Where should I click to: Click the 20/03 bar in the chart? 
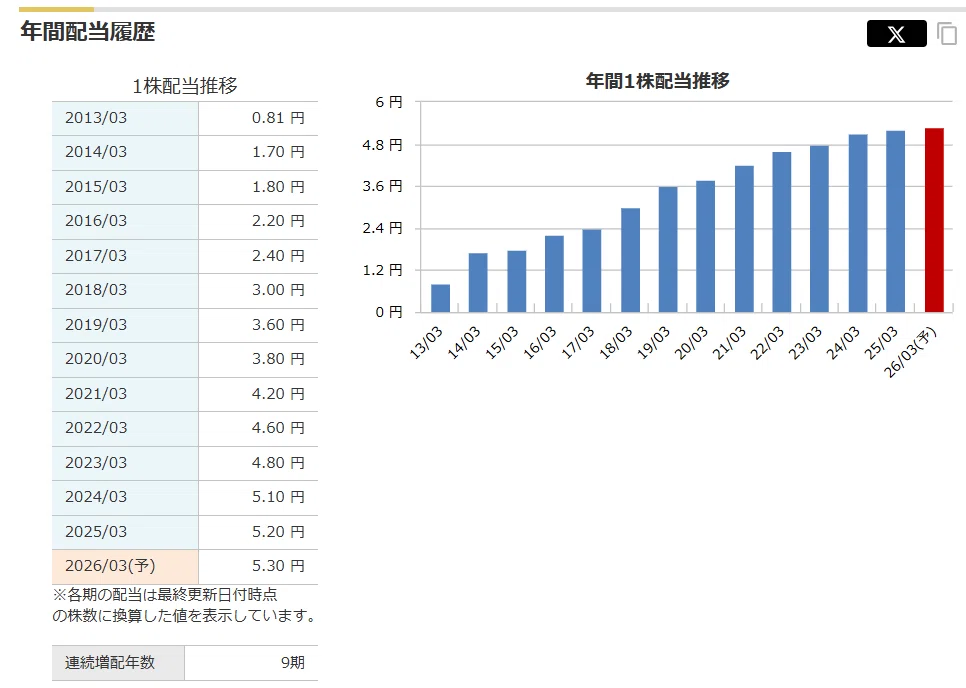tap(705, 246)
